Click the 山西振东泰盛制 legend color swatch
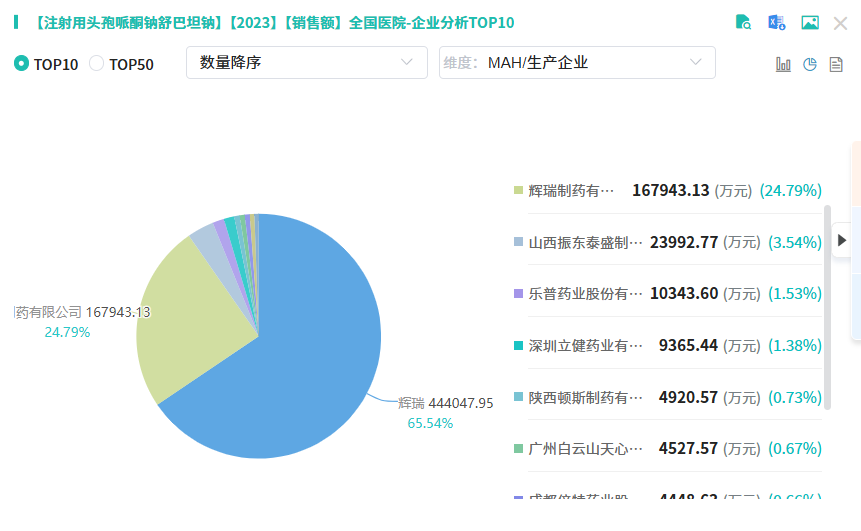 [x=518, y=242]
